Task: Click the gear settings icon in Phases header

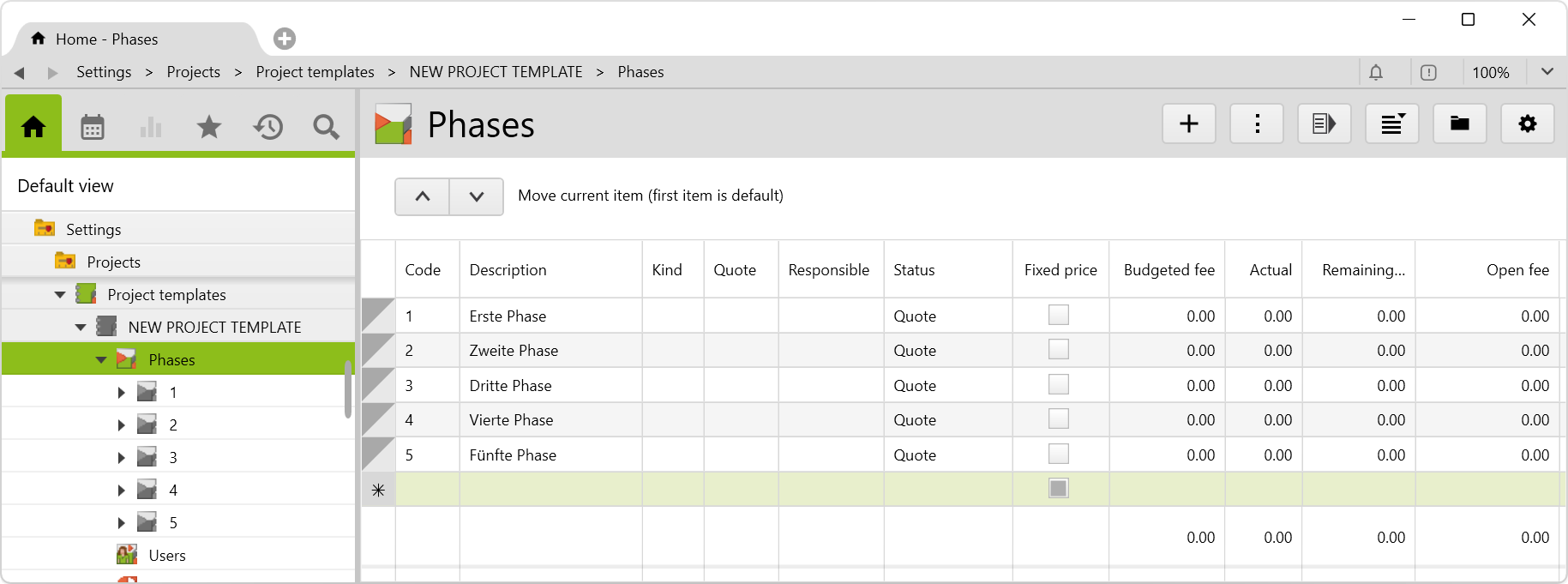Action: click(x=1527, y=124)
